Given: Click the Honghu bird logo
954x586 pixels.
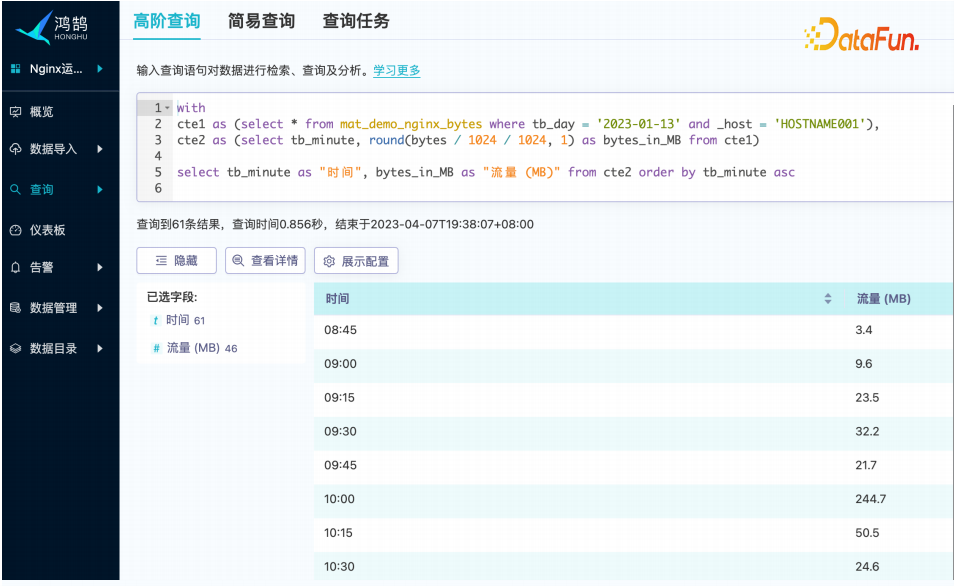Looking at the screenshot, I should [34, 27].
